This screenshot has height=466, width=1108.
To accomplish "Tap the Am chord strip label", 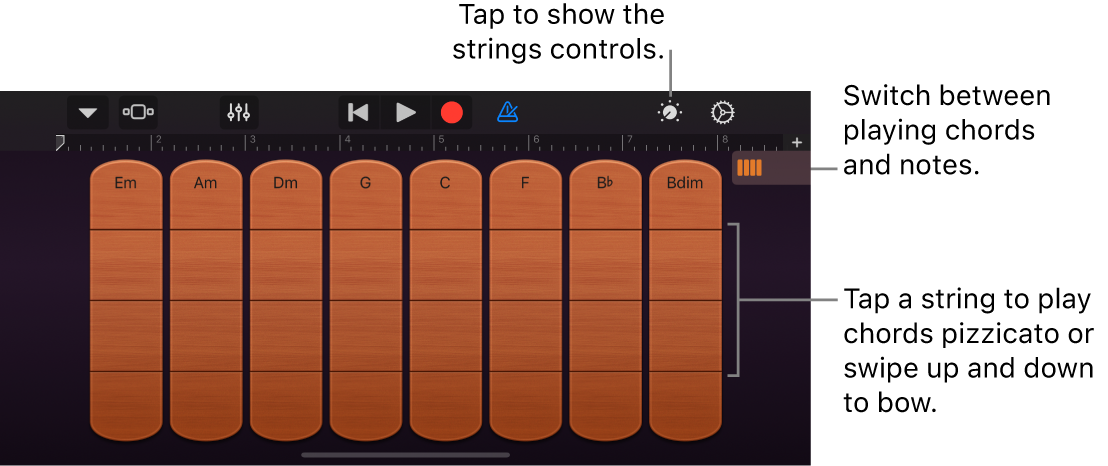I will tap(206, 183).
